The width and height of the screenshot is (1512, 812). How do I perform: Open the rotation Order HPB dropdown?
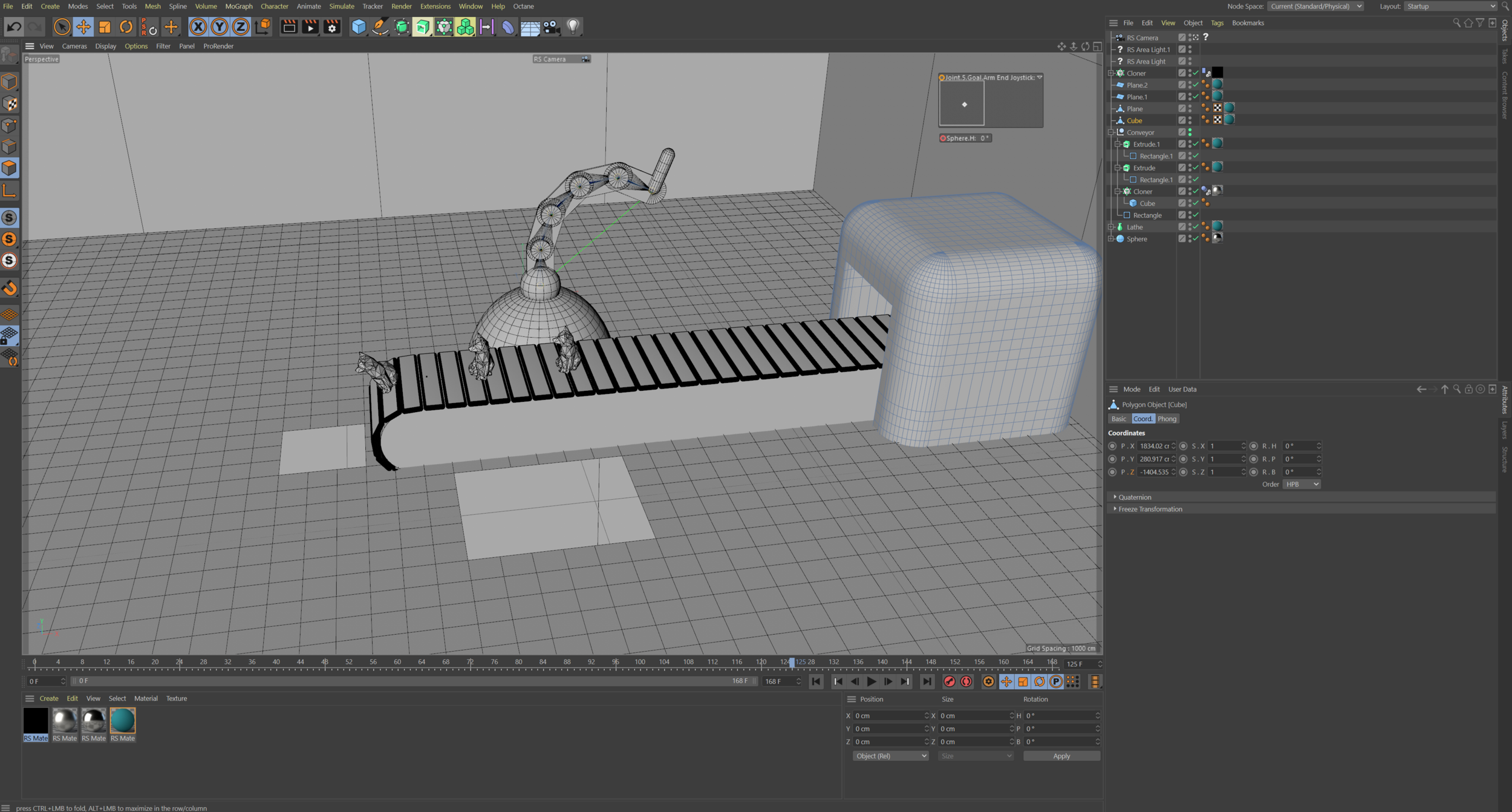pos(1302,484)
